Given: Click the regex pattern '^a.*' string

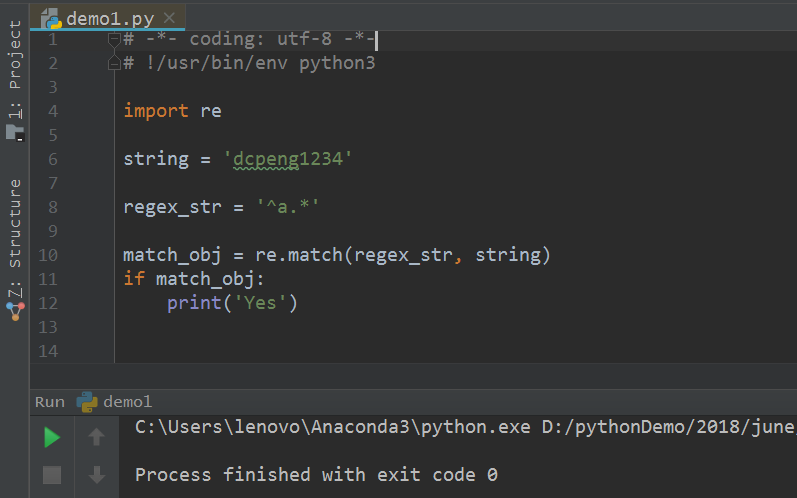Looking at the screenshot, I should [288, 207].
